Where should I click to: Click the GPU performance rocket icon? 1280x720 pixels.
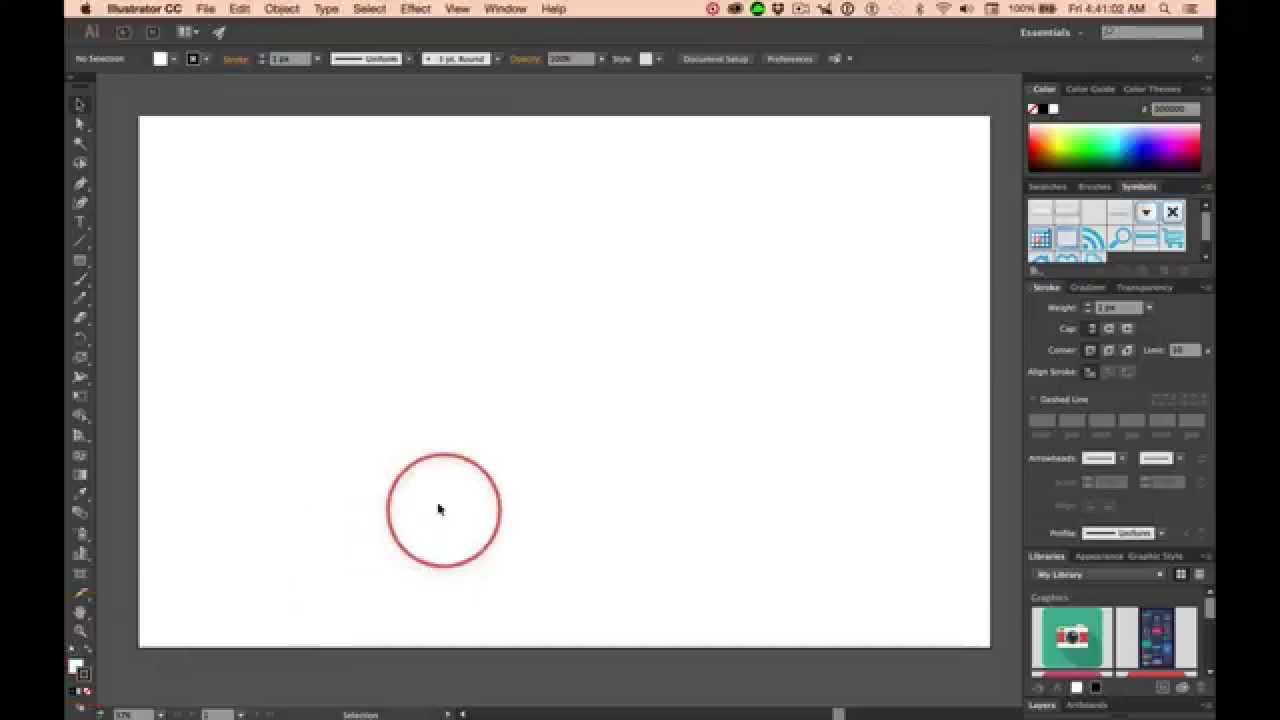[219, 32]
